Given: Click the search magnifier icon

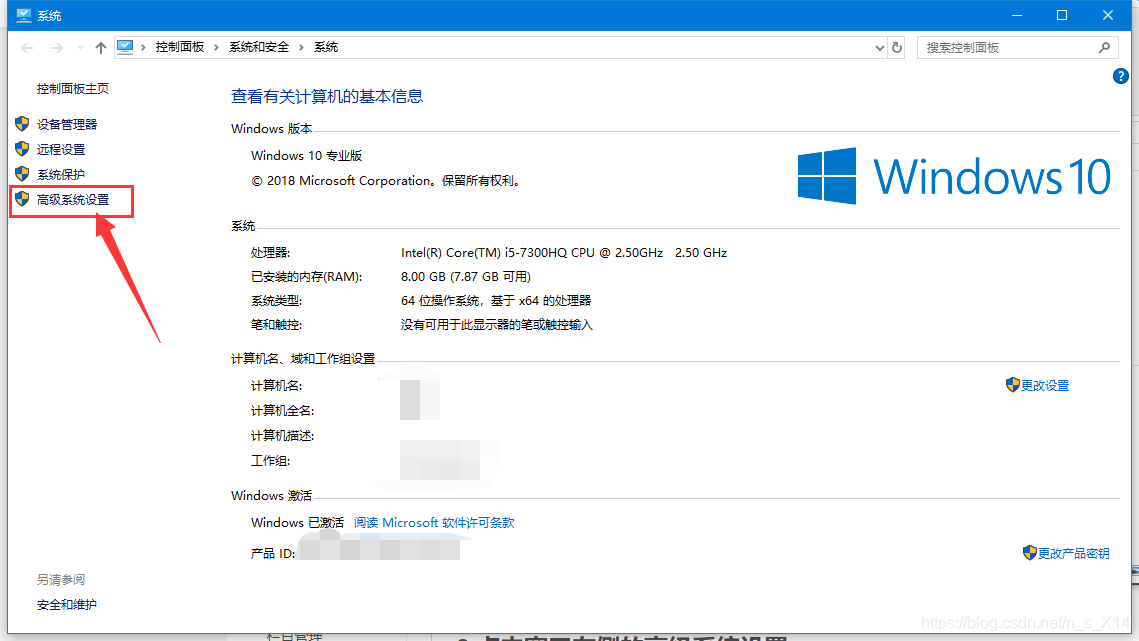Looking at the screenshot, I should (1105, 47).
